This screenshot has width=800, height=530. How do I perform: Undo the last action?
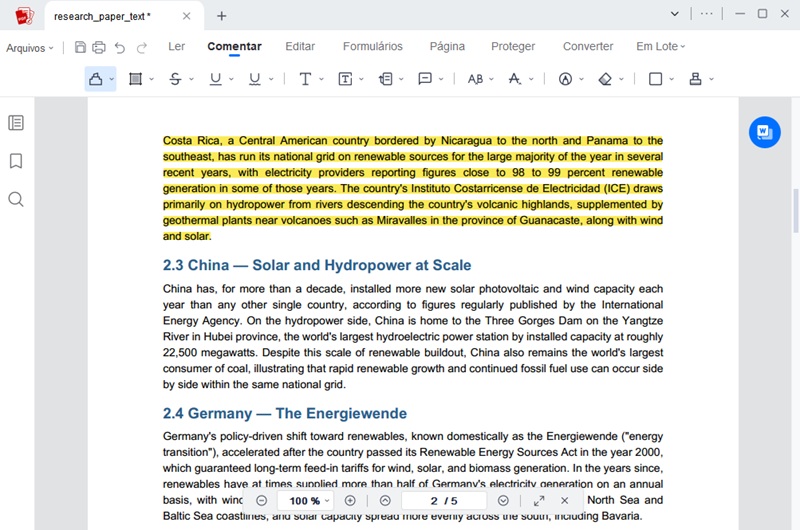(x=120, y=47)
